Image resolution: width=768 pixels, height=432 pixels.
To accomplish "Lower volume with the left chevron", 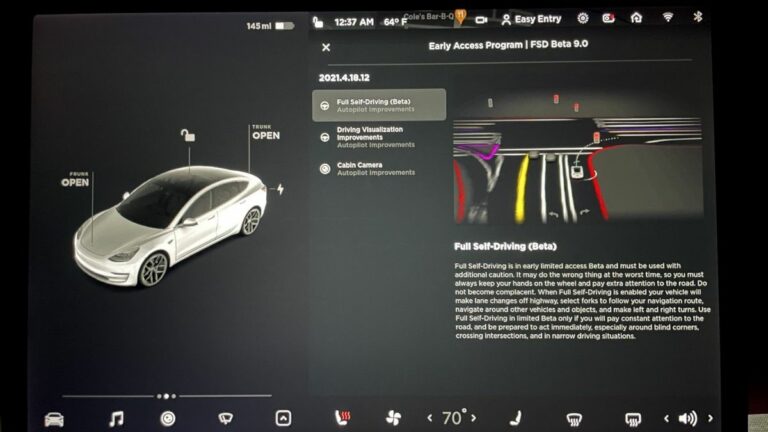I will [666, 418].
